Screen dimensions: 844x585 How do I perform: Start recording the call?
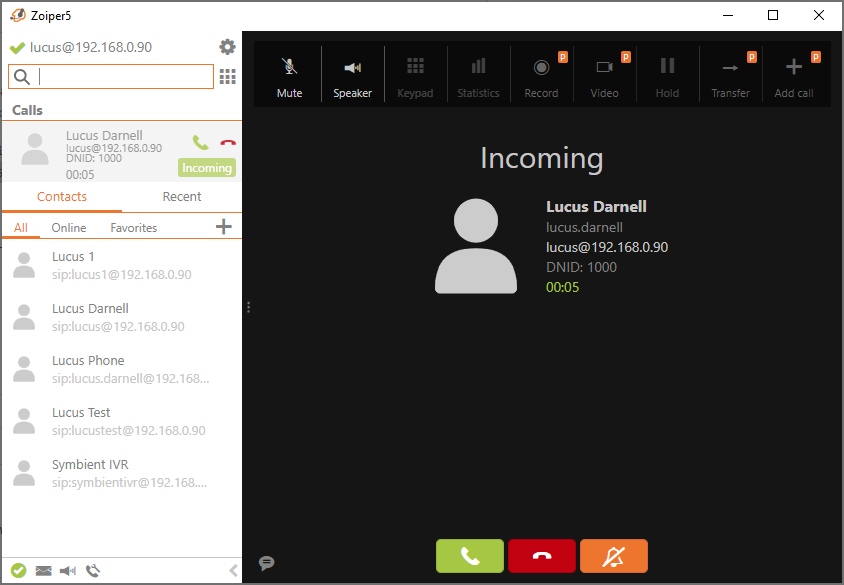point(541,72)
